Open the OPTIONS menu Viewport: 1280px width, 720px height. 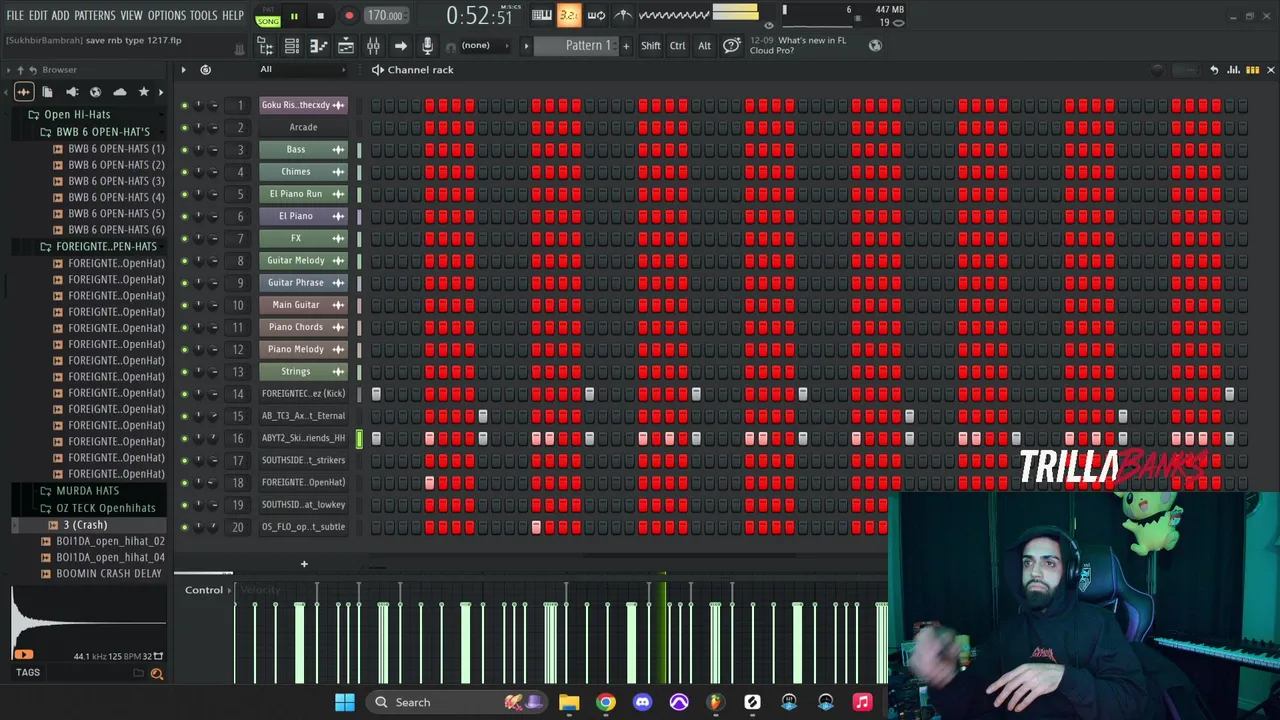pyautogui.click(x=166, y=15)
